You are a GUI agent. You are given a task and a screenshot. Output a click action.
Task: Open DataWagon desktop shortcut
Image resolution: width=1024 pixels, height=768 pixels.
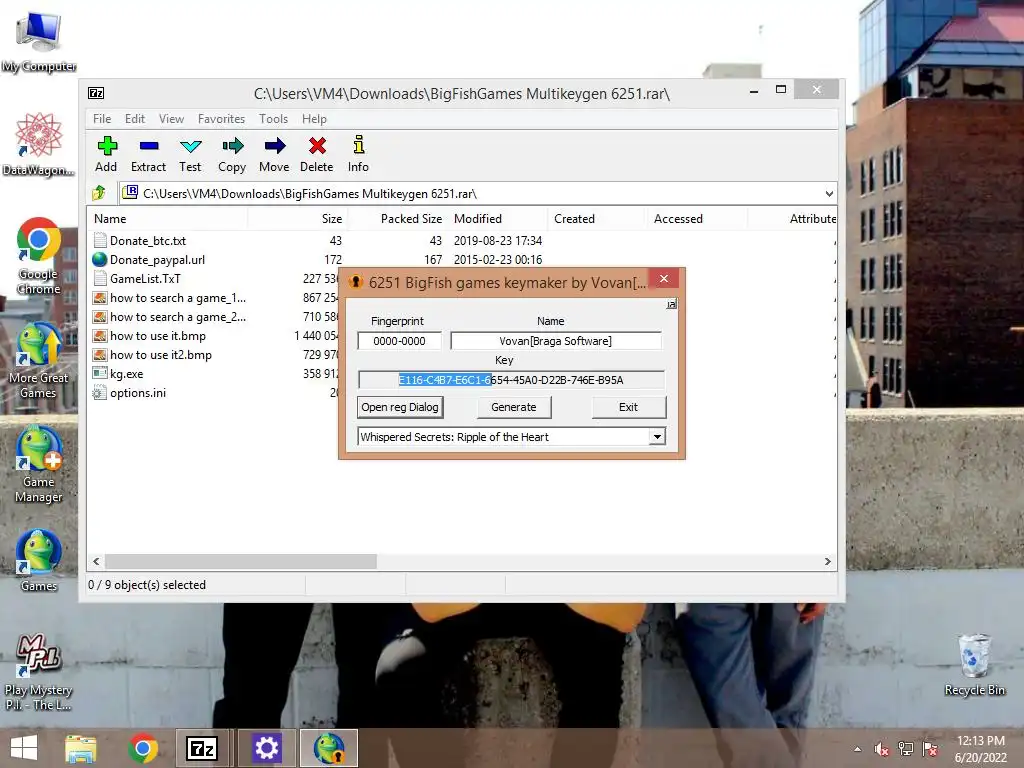tap(39, 144)
